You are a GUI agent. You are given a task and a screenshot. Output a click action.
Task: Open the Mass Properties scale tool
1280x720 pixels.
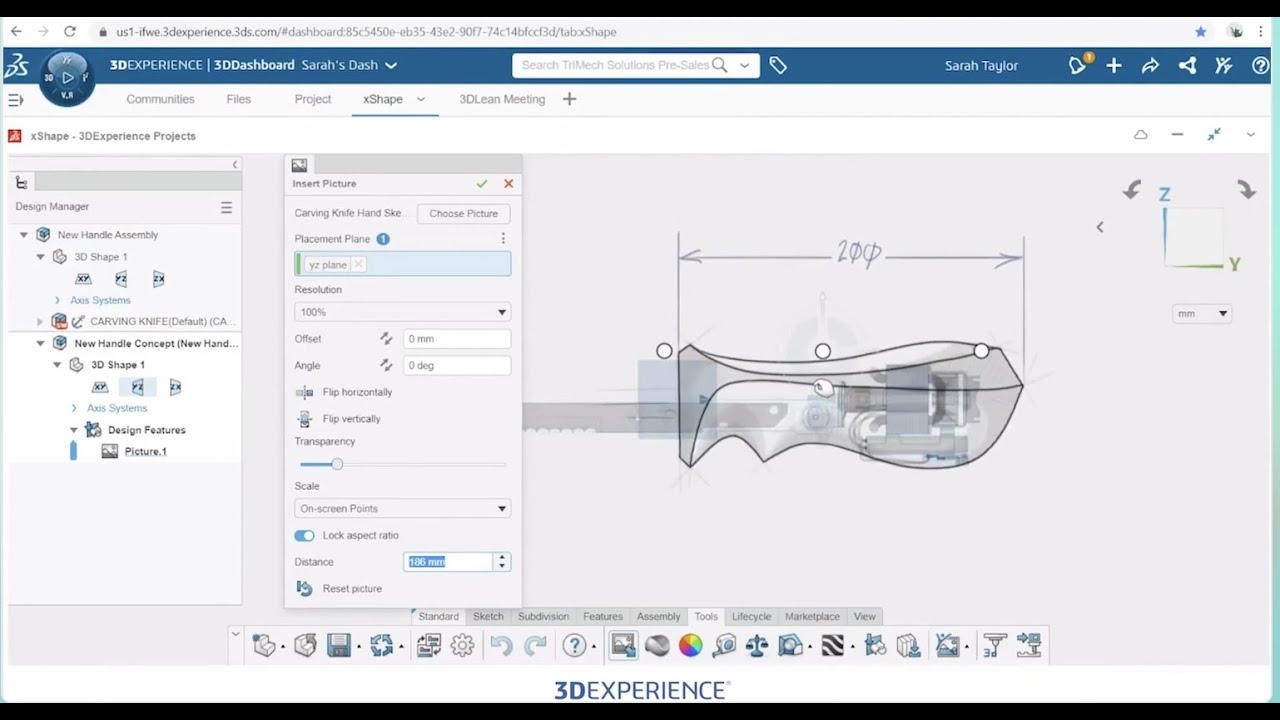click(x=757, y=646)
